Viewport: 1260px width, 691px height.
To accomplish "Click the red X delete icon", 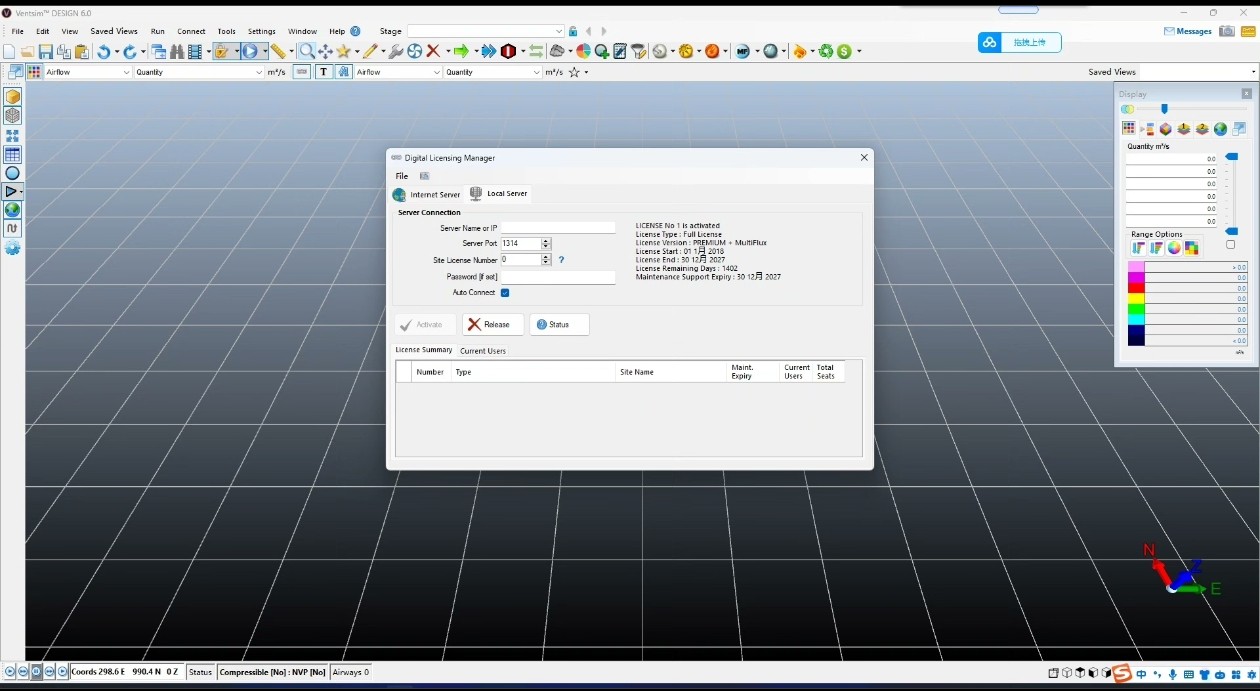I will tap(433, 51).
